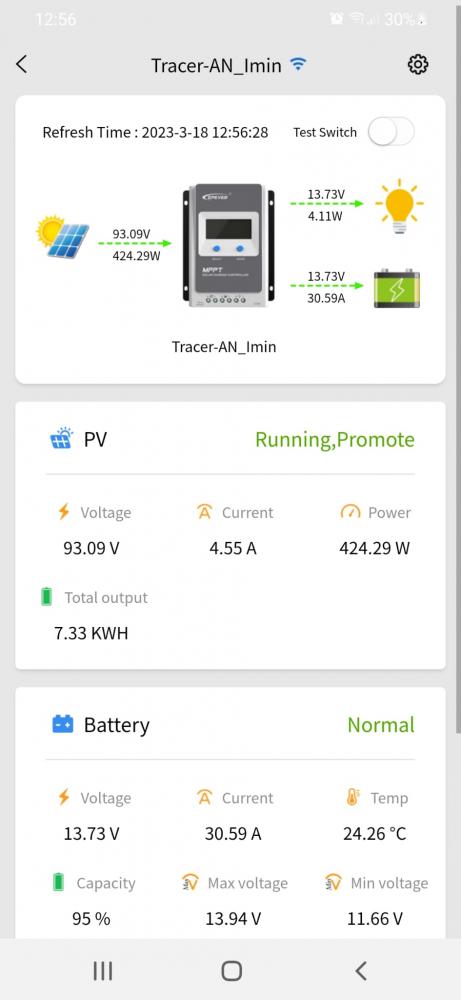Tap the WiFi icon beside Tracer-AN_Imin title
The image size is (461, 1000).
tap(298, 64)
